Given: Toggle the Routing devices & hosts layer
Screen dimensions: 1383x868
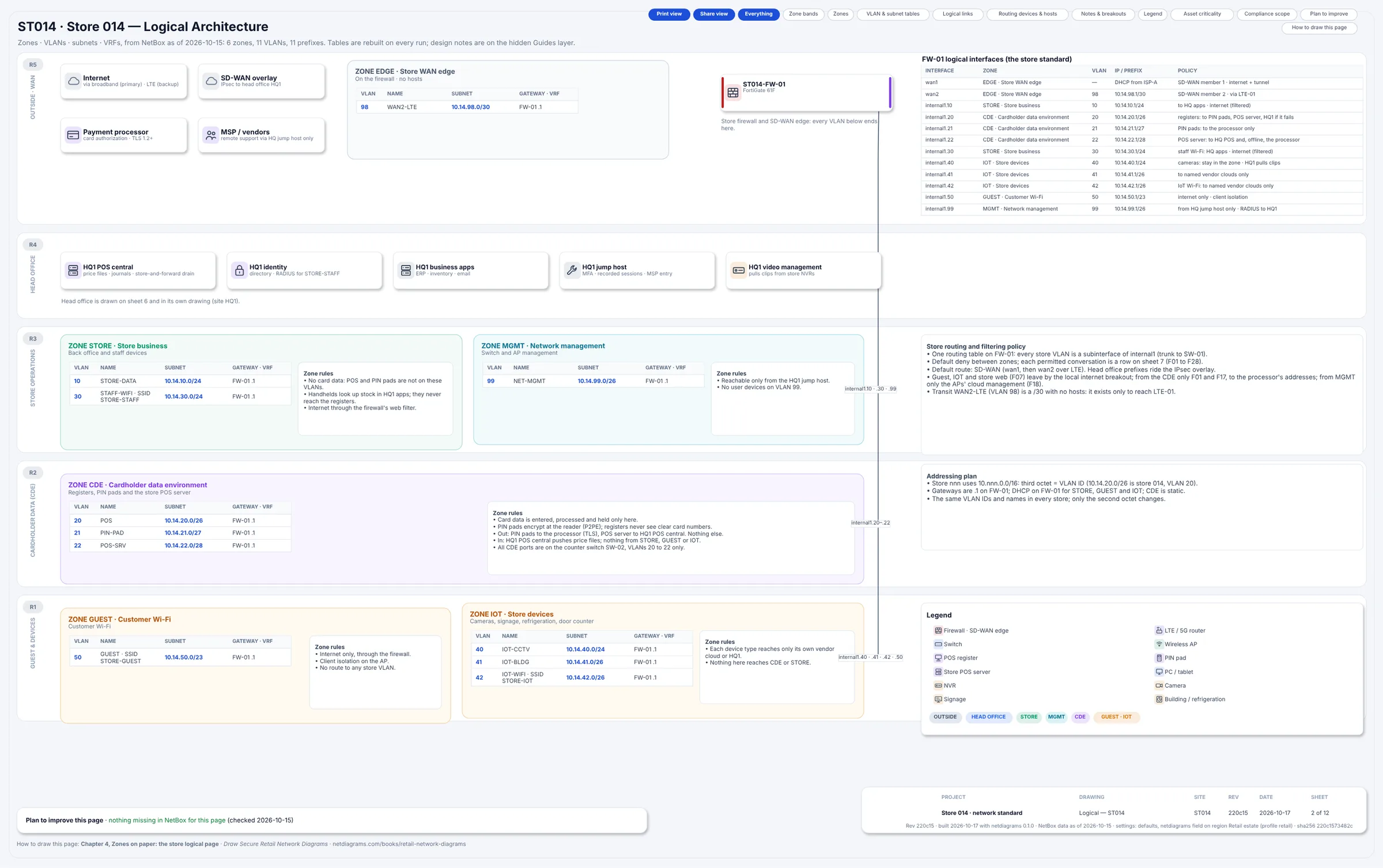Looking at the screenshot, I should coord(1027,14).
